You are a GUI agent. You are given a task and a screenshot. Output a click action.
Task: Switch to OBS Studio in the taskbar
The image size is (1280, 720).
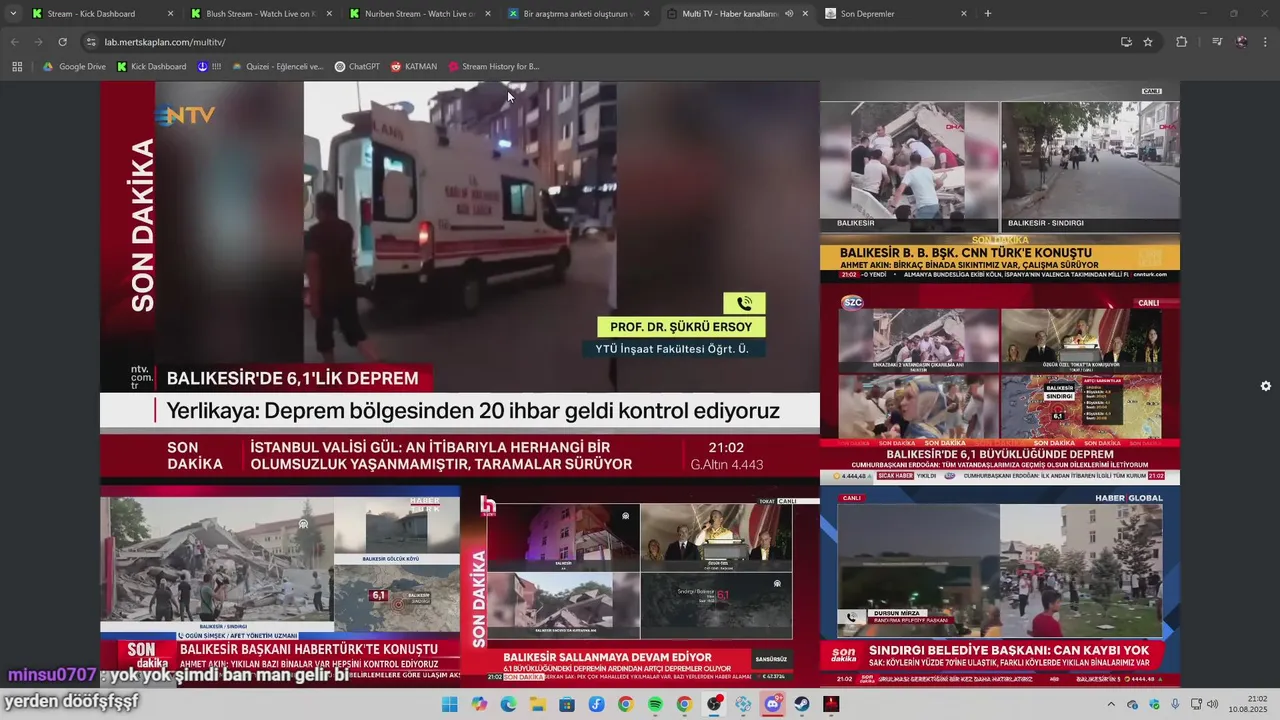[714, 704]
